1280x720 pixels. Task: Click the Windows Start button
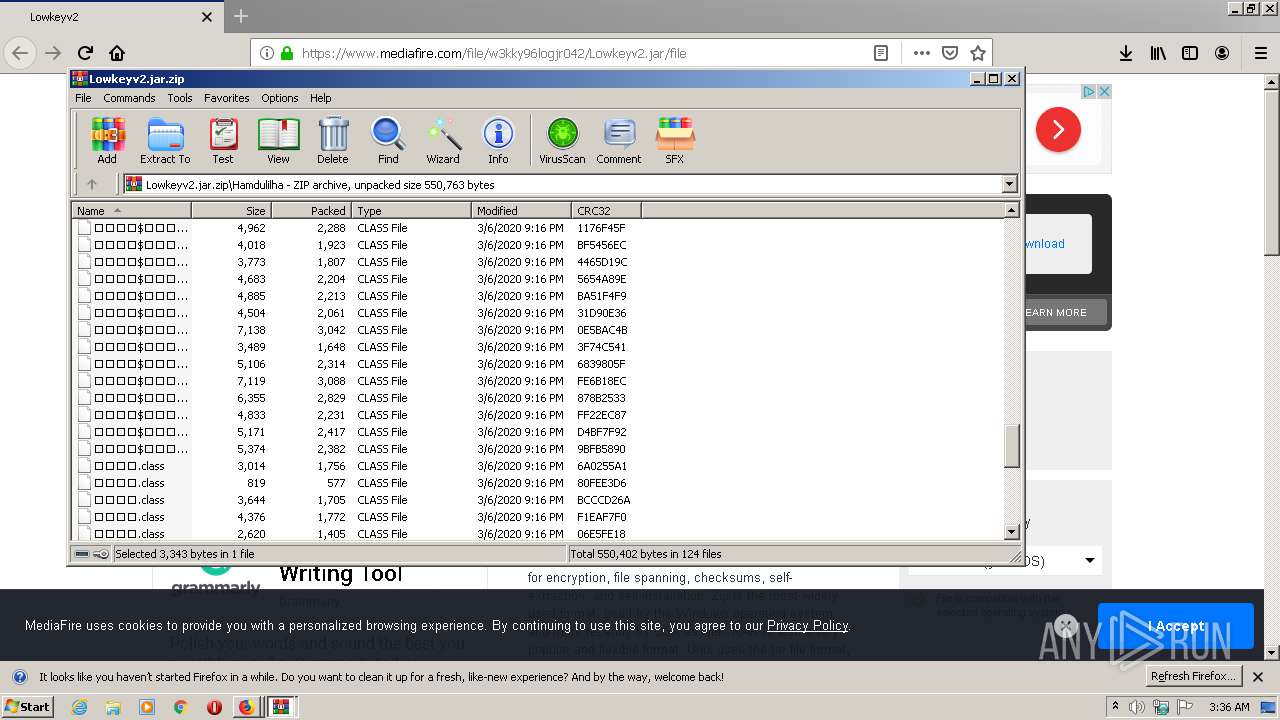27,707
